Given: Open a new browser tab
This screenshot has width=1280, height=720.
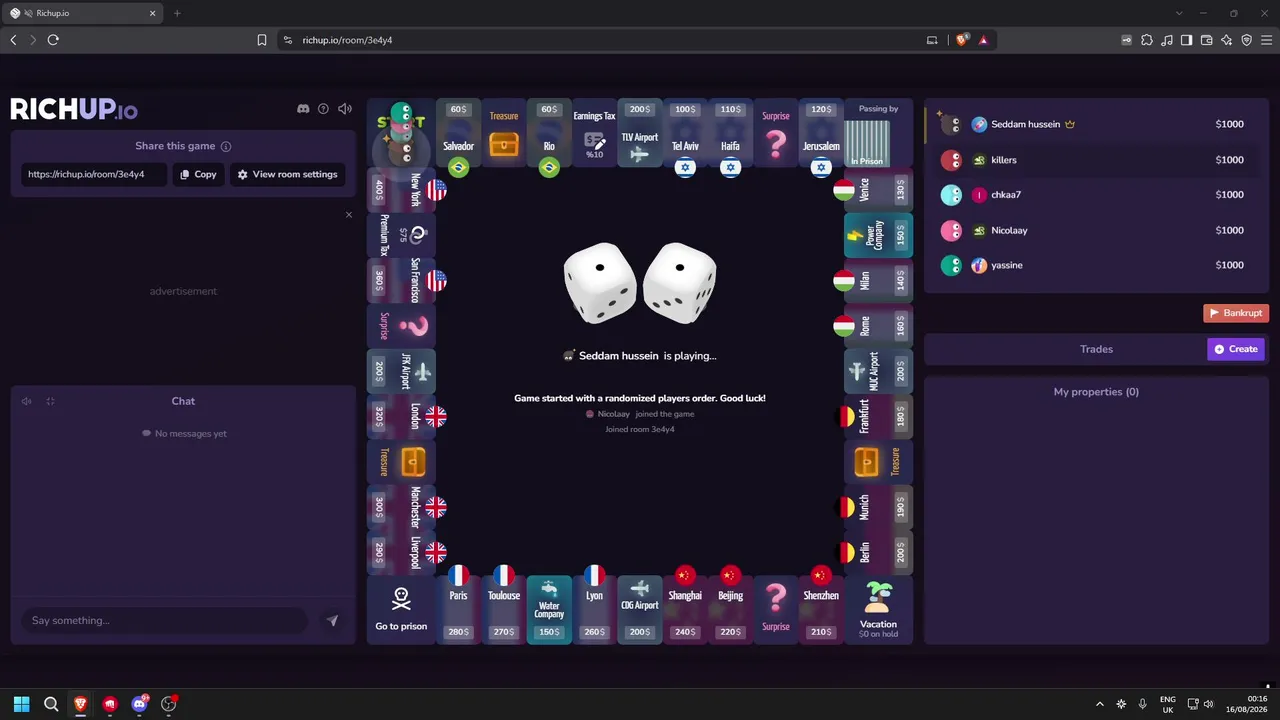Looking at the screenshot, I should [x=177, y=13].
